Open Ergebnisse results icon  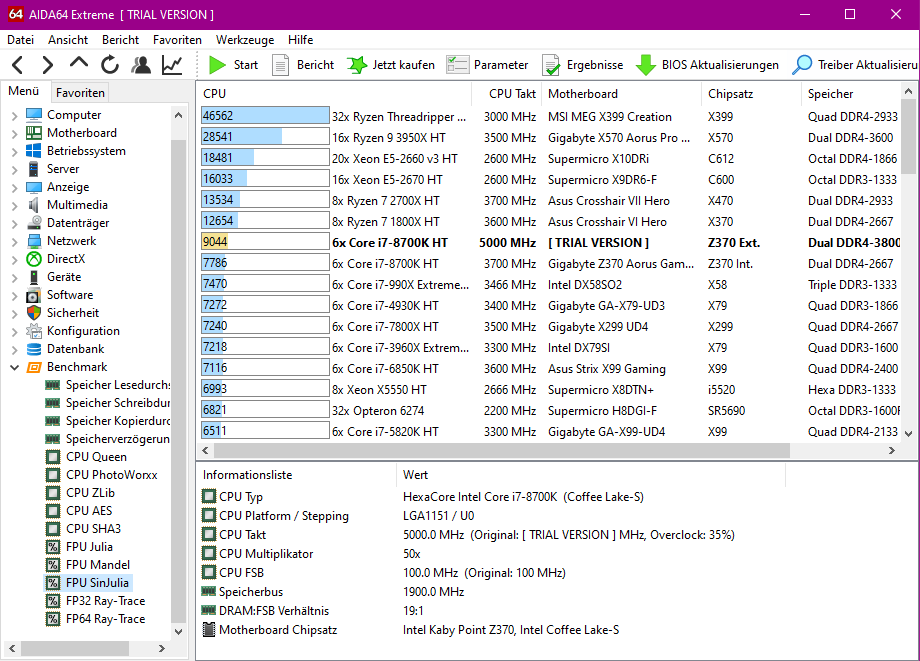click(551, 65)
